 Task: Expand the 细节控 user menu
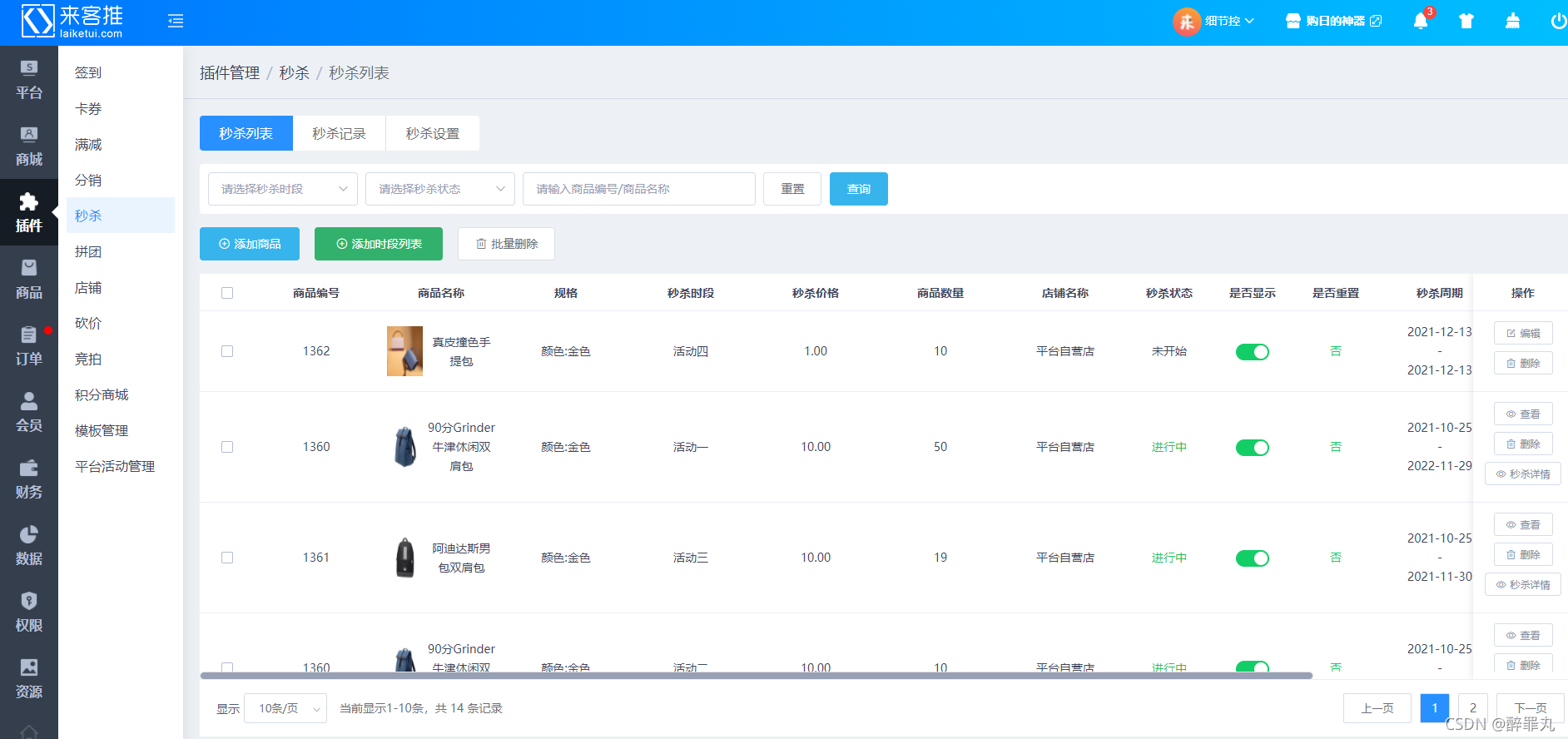click(x=1229, y=22)
